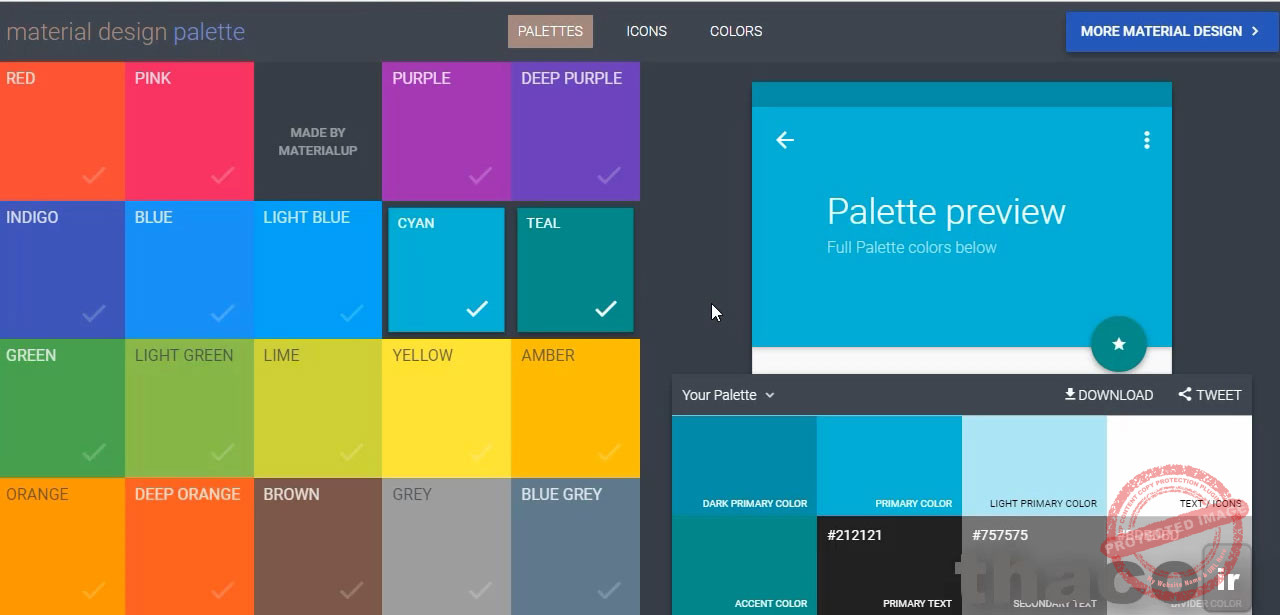Click the back arrow in Palette preview

(x=785, y=140)
